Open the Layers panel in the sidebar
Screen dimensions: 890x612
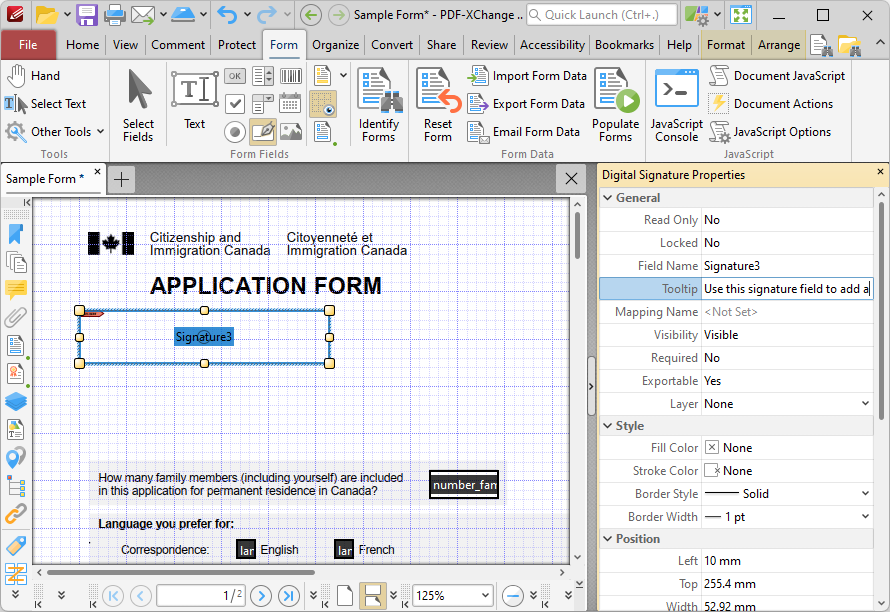14,401
